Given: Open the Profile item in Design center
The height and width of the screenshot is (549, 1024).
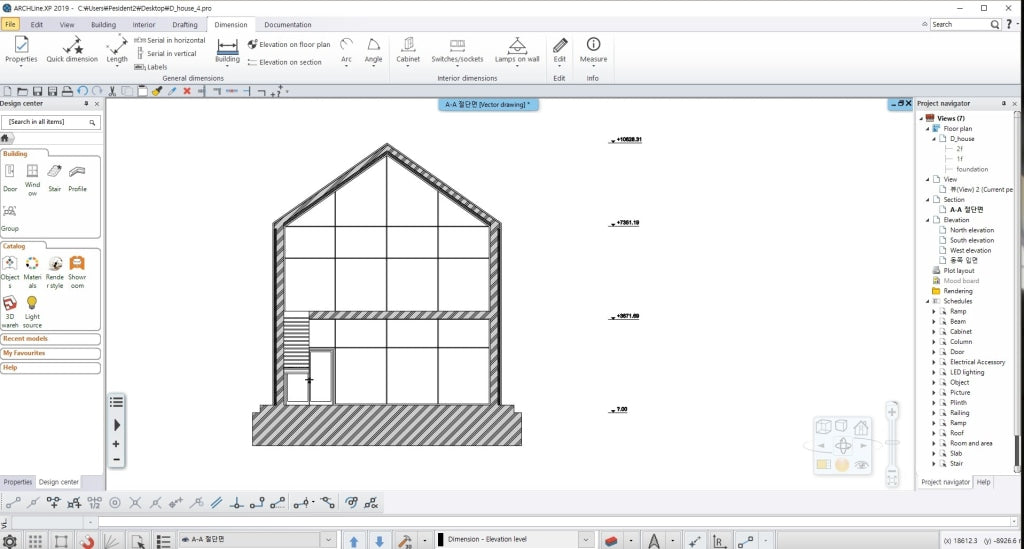Looking at the screenshot, I should click(x=77, y=178).
